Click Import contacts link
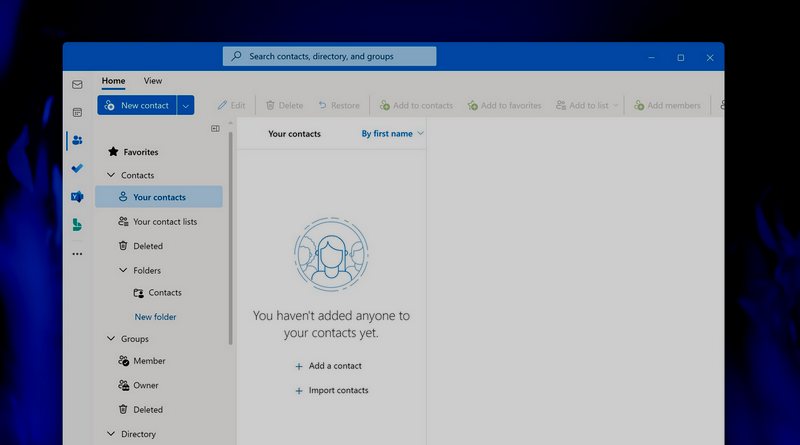 coord(337,390)
